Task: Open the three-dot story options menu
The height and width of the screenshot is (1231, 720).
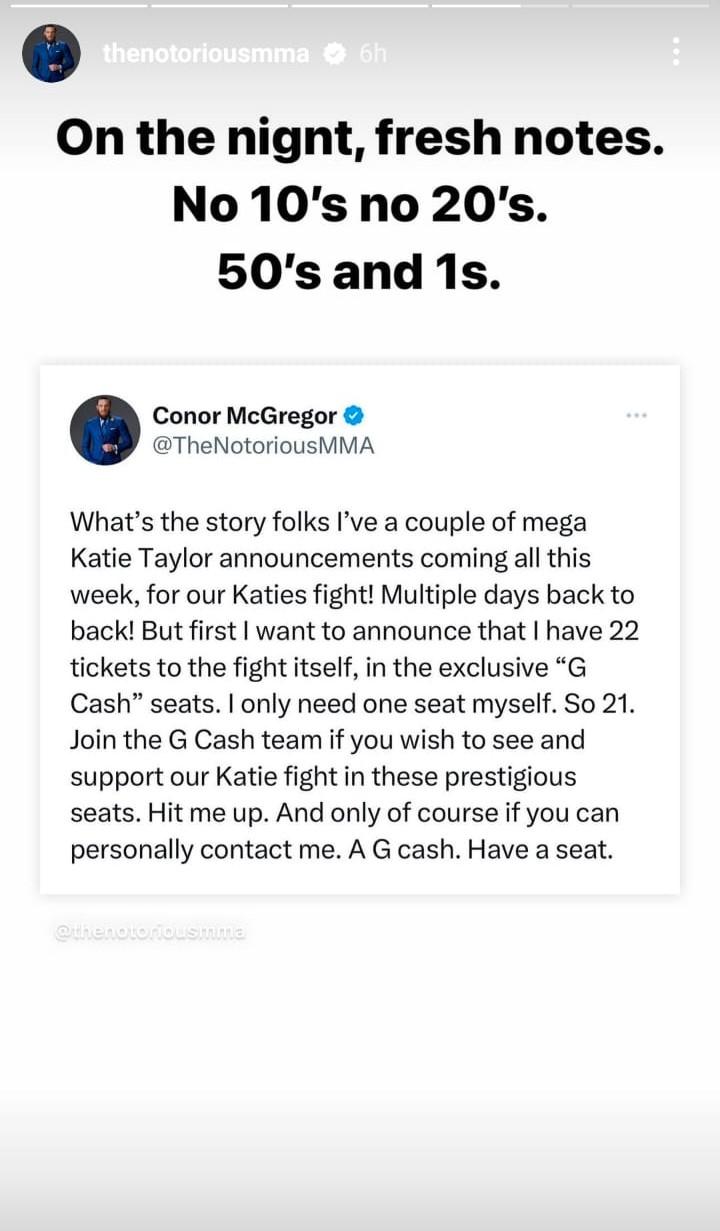Action: (677, 52)
